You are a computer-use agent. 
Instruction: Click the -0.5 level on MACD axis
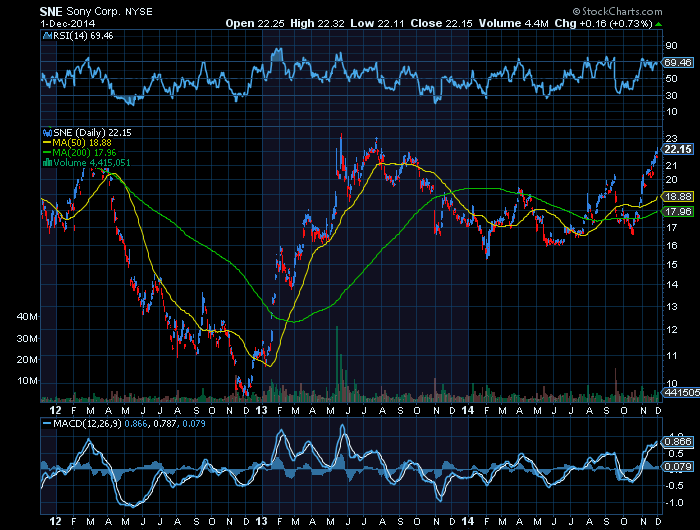click(x=674, y=485)
